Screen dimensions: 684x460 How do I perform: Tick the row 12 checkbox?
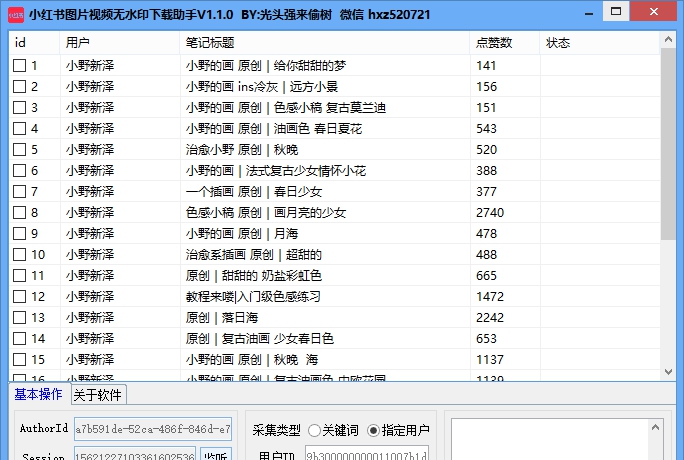19,297
